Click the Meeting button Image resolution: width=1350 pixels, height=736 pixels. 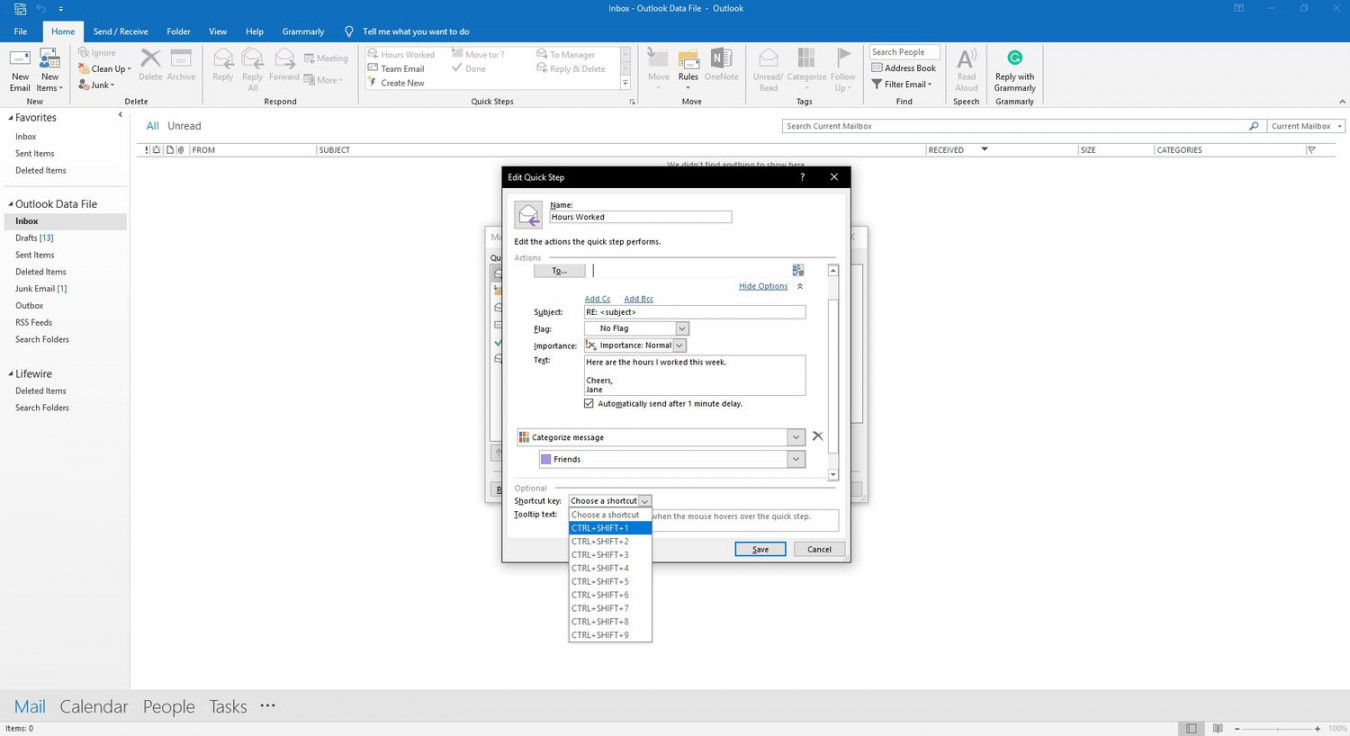coord(326,58)
